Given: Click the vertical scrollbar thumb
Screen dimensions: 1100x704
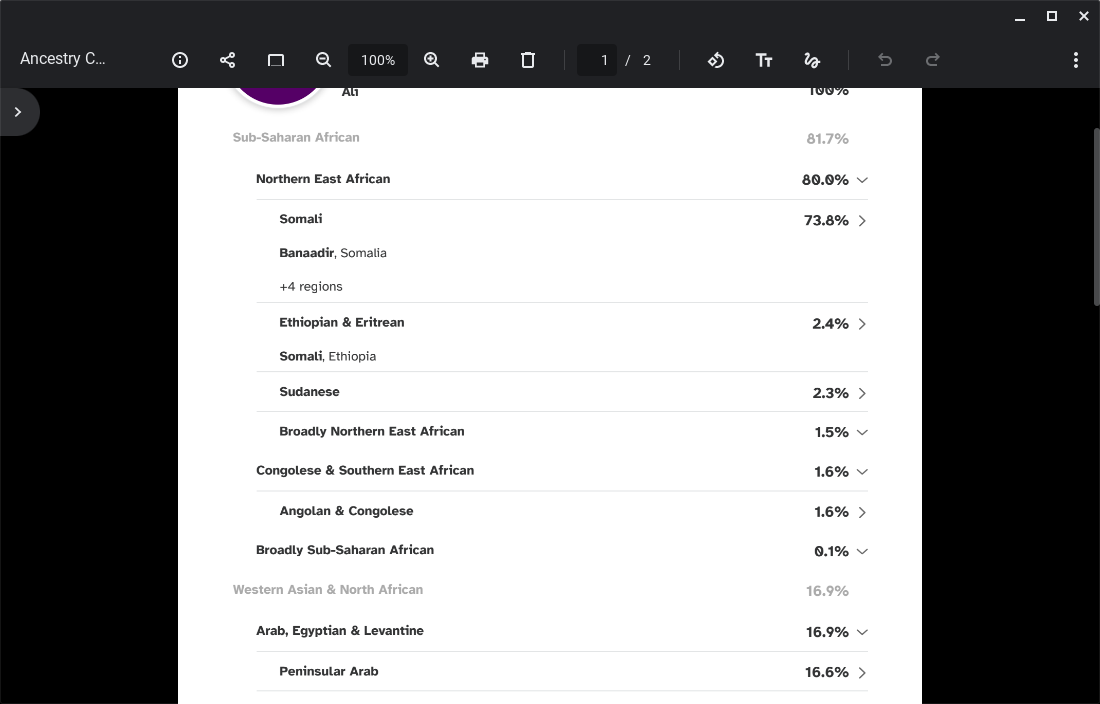Looking at the screenshot, I should pyautogui.click(x=1096, y=217).
